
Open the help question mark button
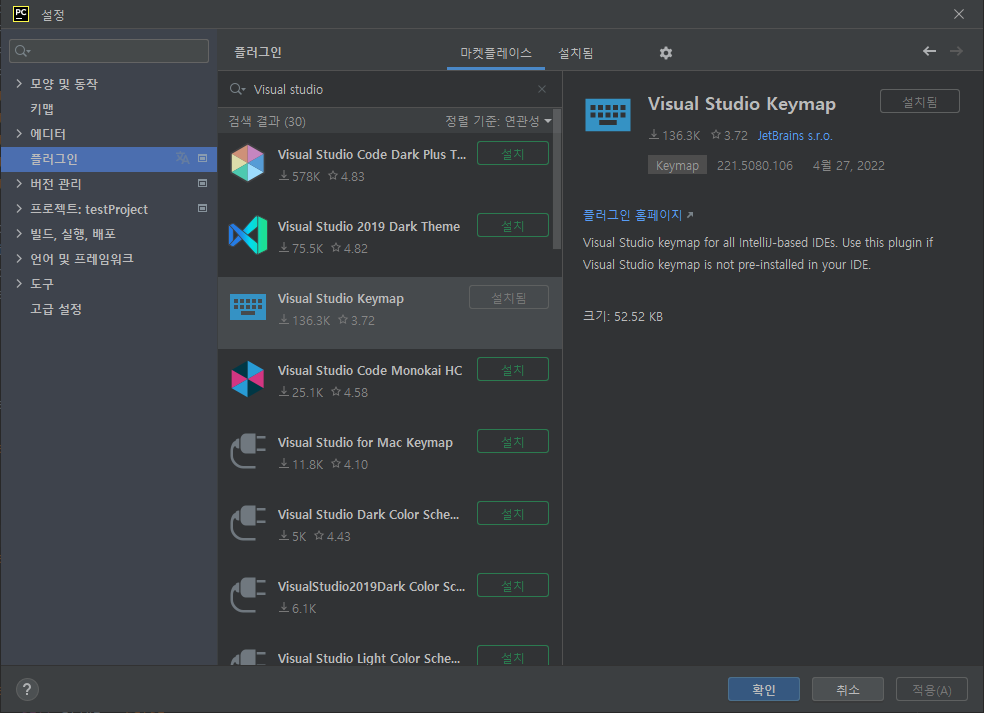pos(27,690)
